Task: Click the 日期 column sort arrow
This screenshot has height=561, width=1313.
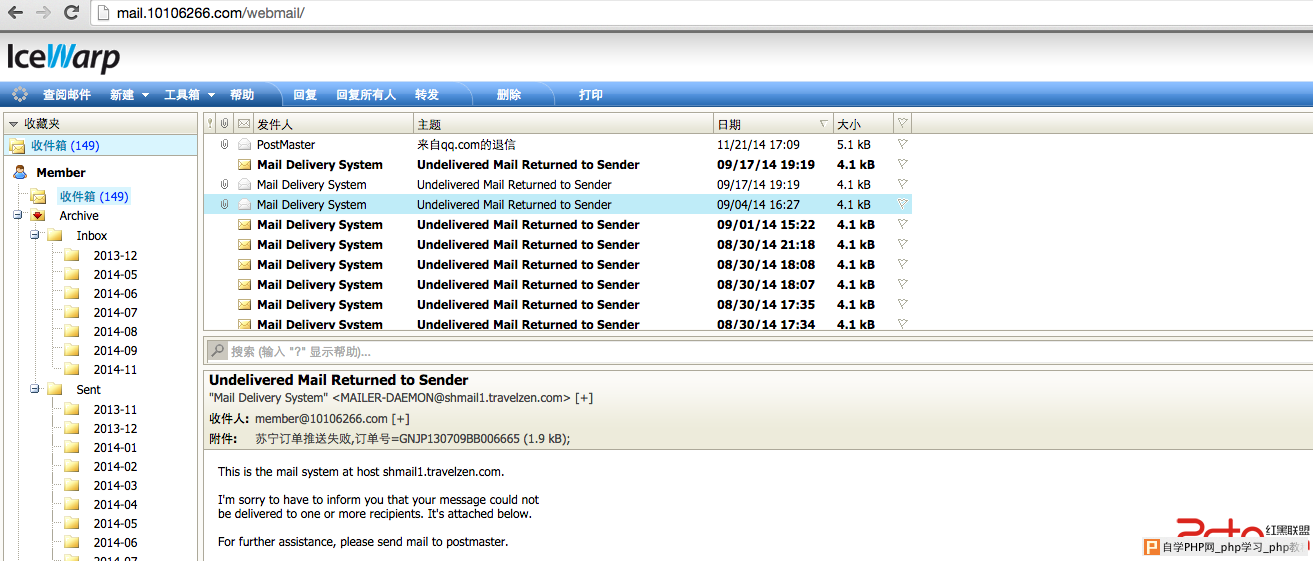Action: (x=824, y=124)
